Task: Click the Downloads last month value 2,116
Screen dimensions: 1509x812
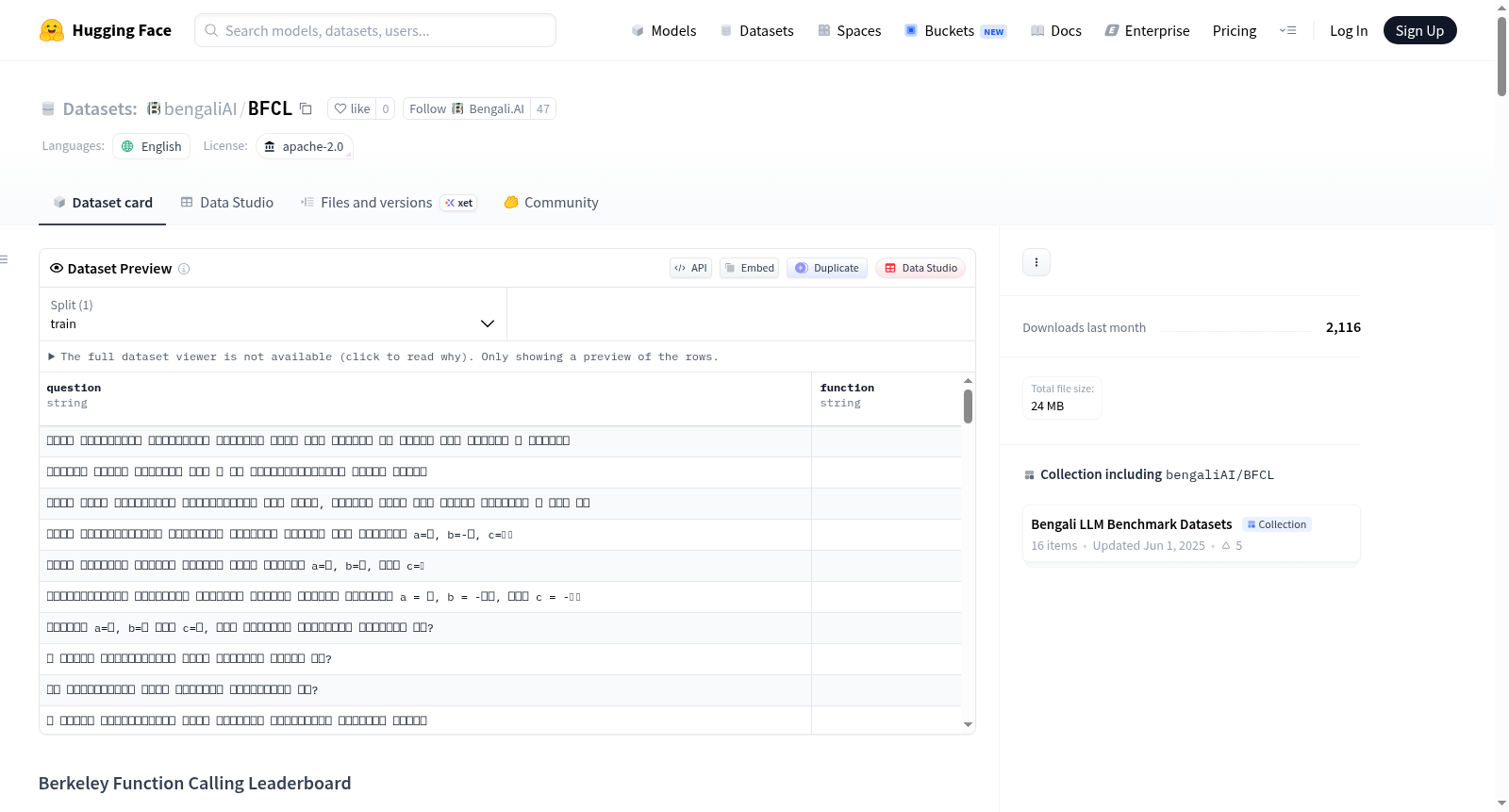Action: point(1343,327)
